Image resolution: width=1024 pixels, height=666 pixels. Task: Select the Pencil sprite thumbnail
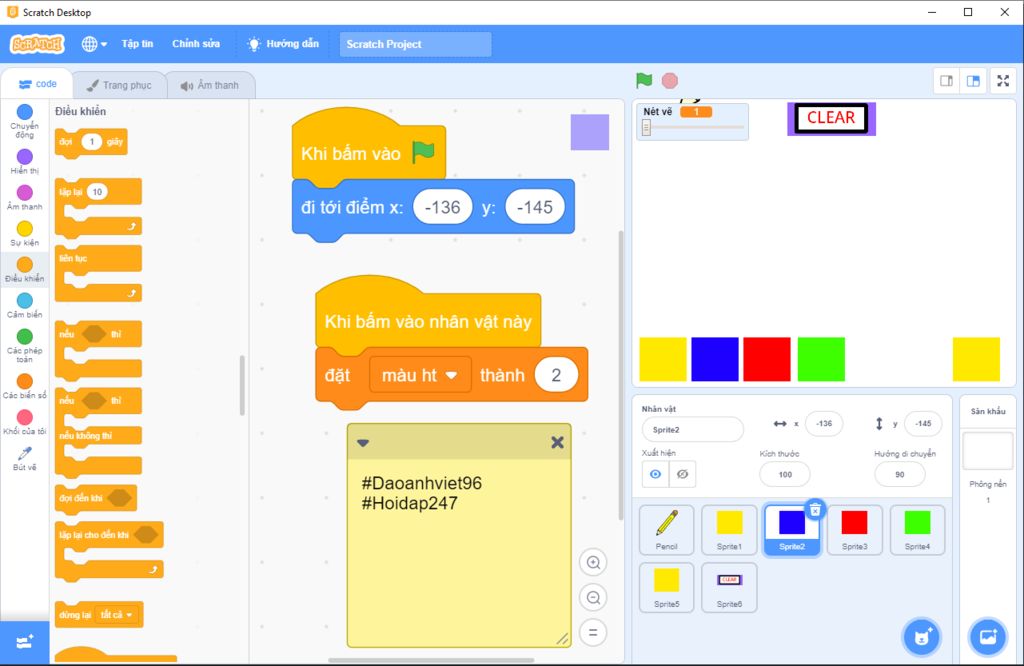click(x=666, y=530)
